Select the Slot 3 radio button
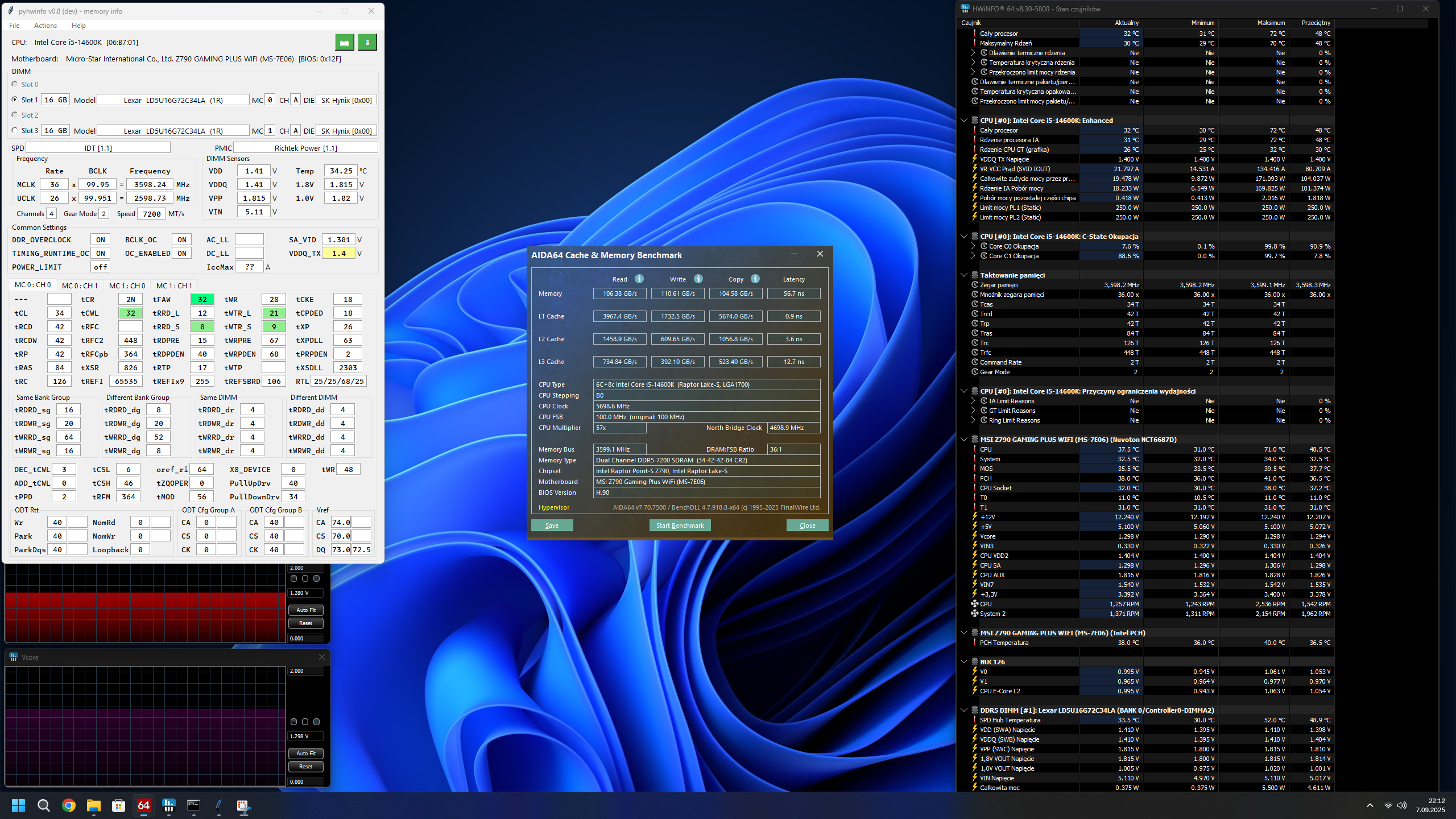This screenshot has height=819, width=1456. [x=15, y=130]
